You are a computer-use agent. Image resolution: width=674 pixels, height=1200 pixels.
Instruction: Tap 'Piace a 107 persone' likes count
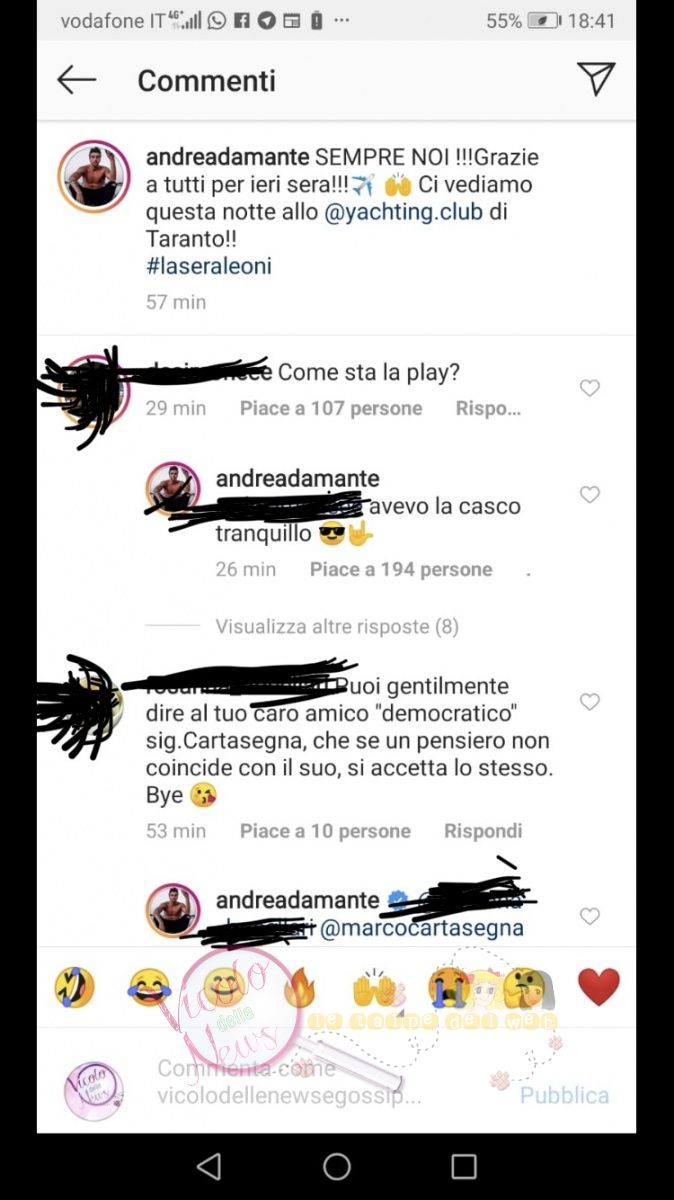[331, 408]
